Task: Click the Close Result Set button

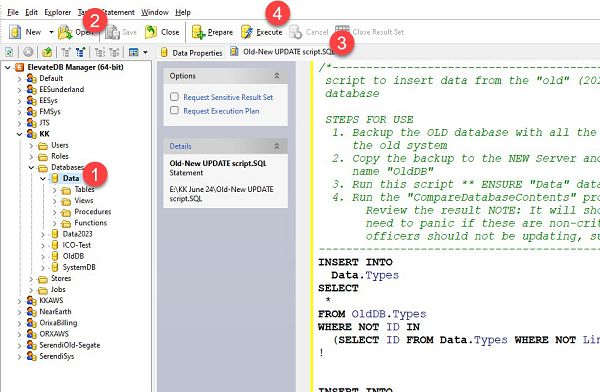Action: click(x=370, y=32)
